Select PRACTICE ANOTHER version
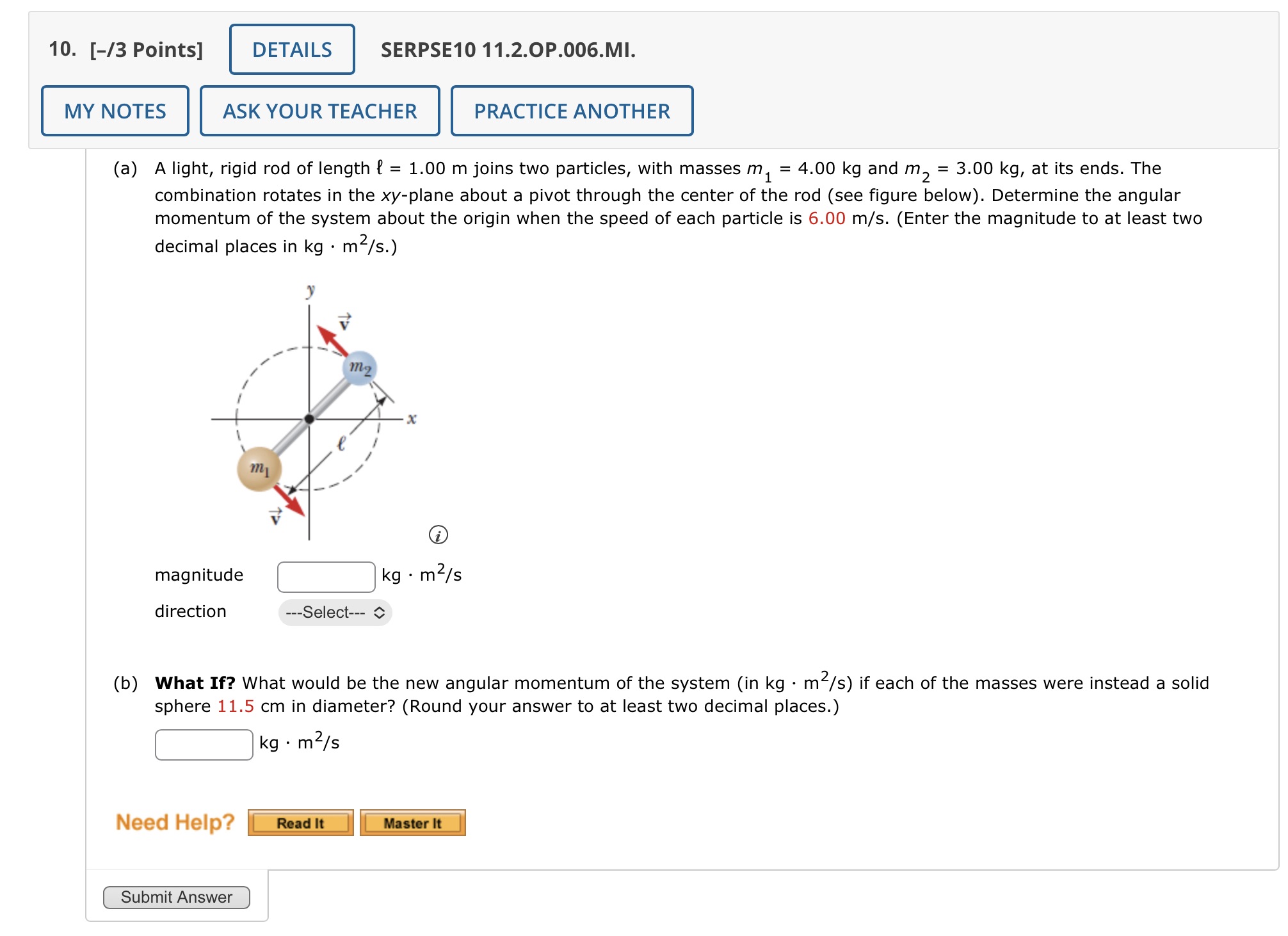The image size is (1288, 936). (572, 110)
